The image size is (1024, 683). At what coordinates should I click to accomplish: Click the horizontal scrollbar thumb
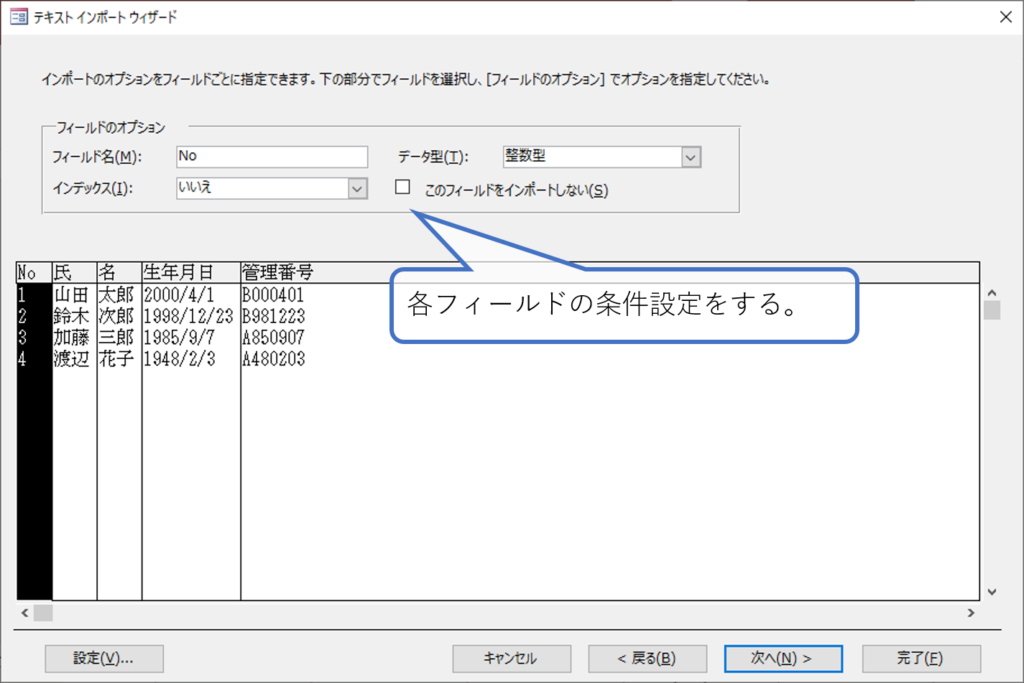pos(43,612)
